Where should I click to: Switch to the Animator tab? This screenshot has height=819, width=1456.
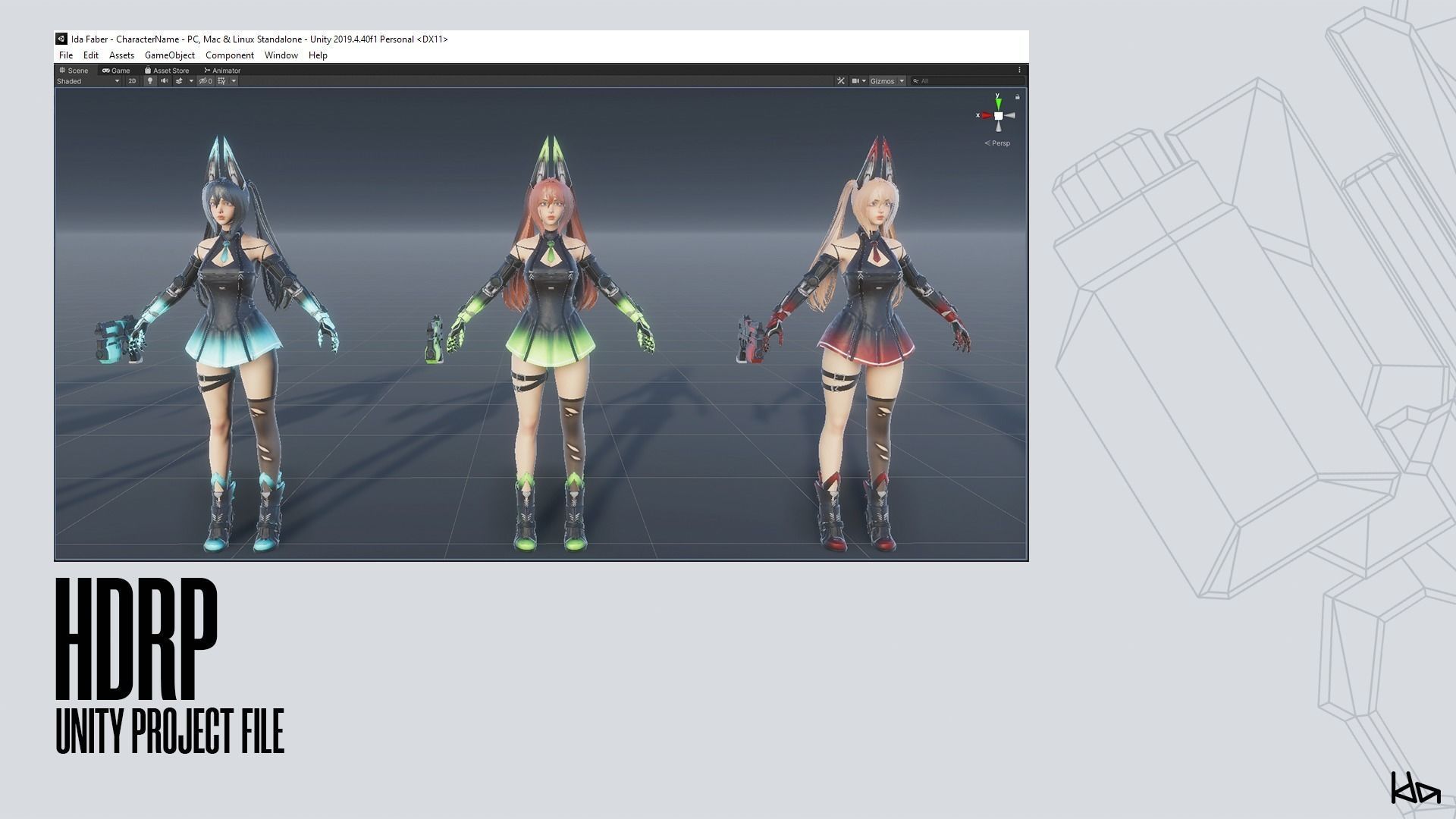[x=222, y=71]
